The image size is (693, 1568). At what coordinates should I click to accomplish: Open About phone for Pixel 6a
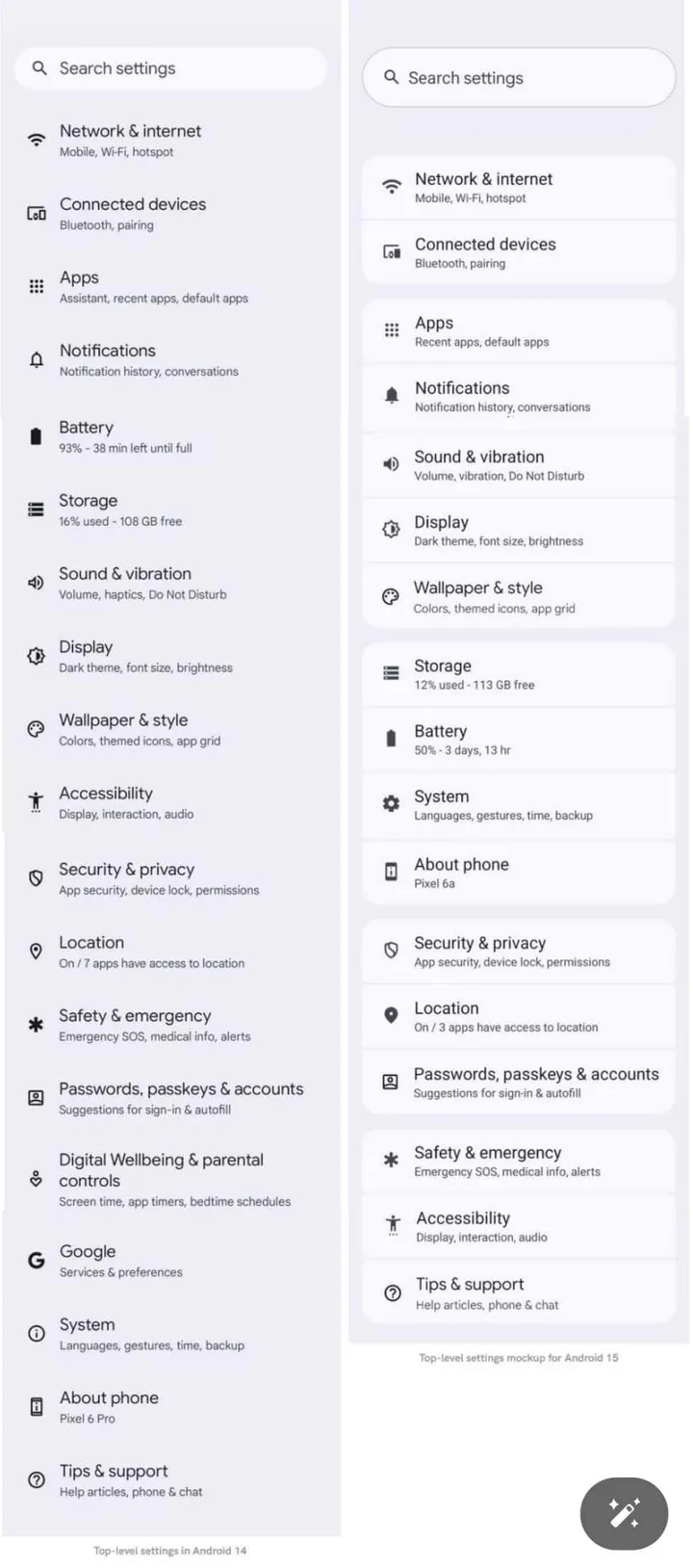pyautogui.click(x=518, y=872)
